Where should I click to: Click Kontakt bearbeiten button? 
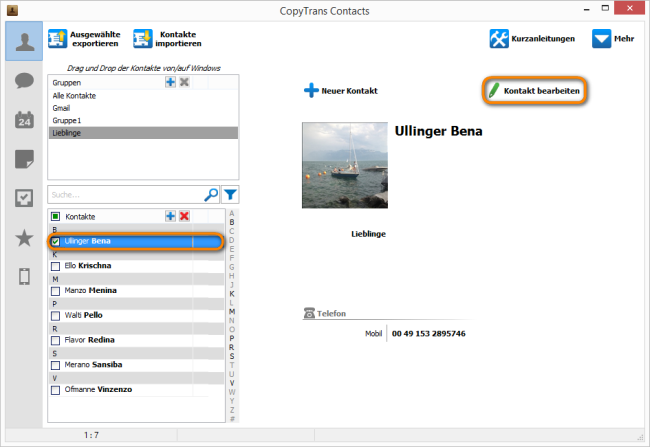(x=533, y=91)
